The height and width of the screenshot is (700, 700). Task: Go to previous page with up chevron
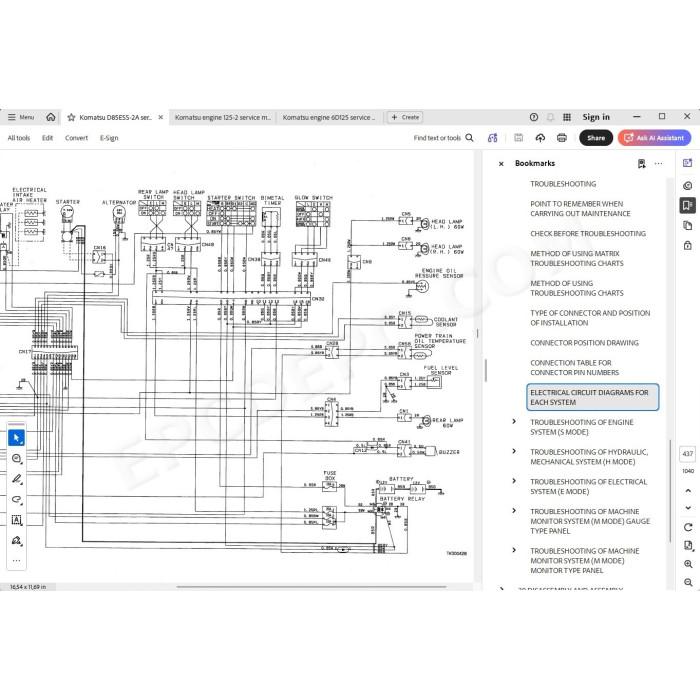[x=688, y=491]
